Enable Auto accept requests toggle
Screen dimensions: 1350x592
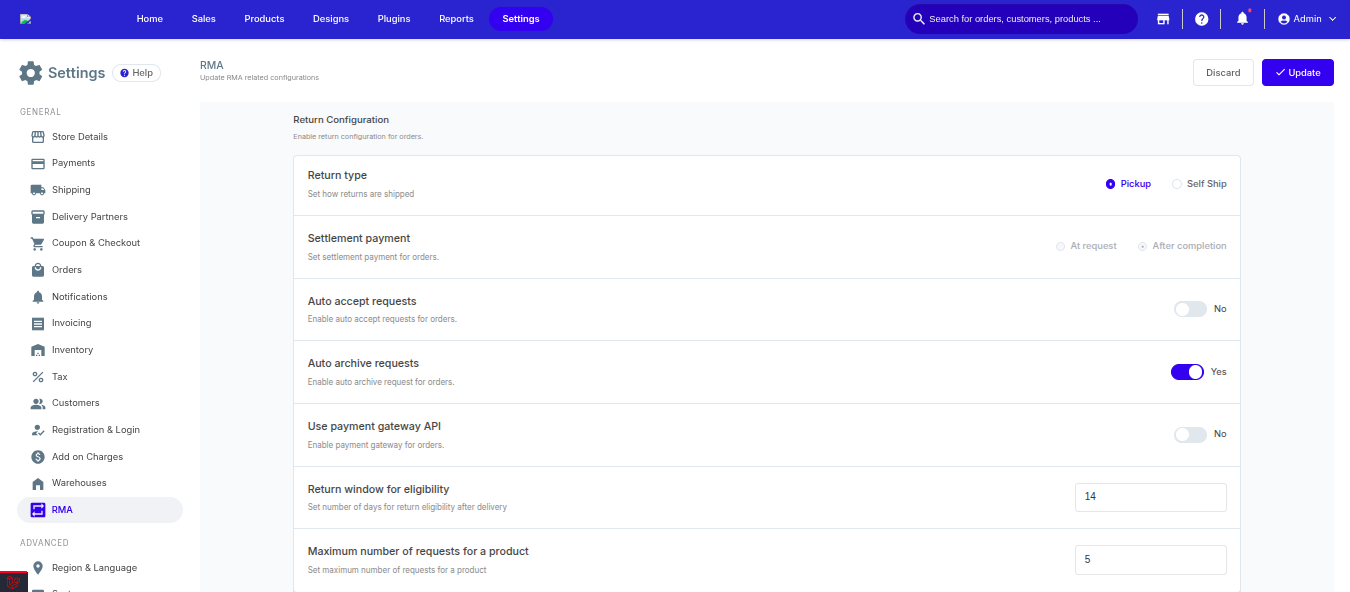tap(1190, 309)
